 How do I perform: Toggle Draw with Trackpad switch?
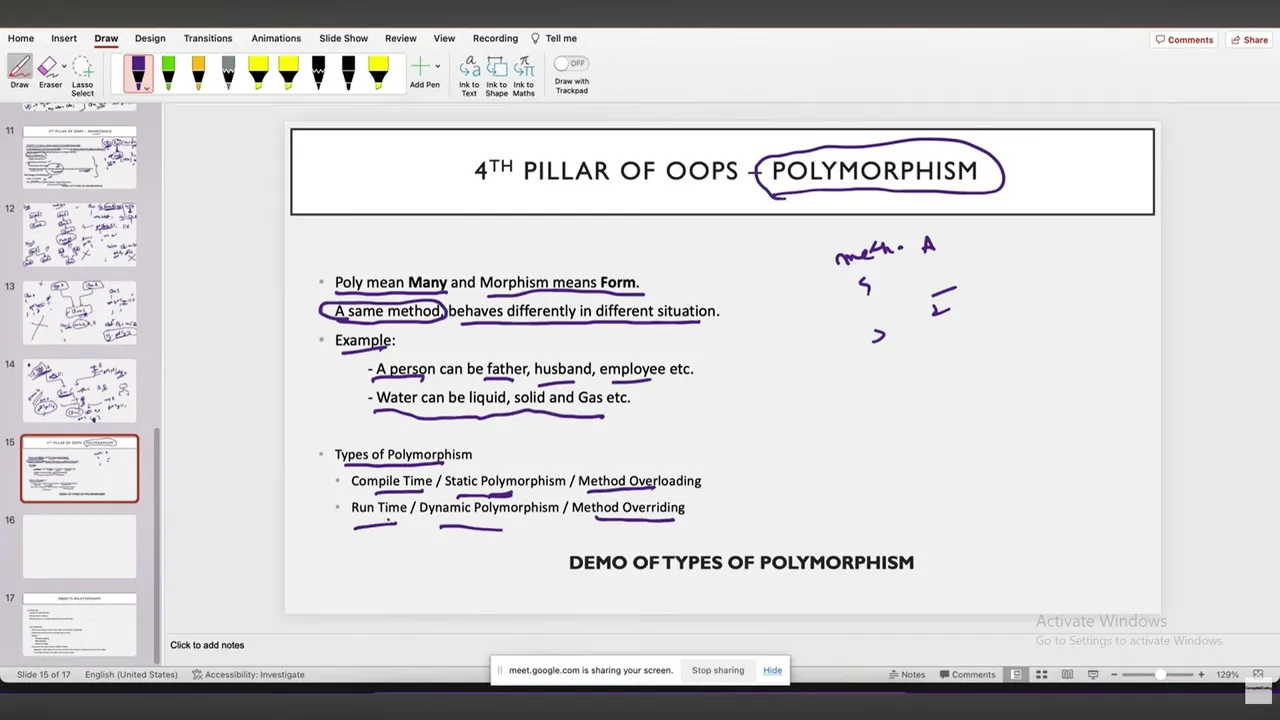pos(571,63)
